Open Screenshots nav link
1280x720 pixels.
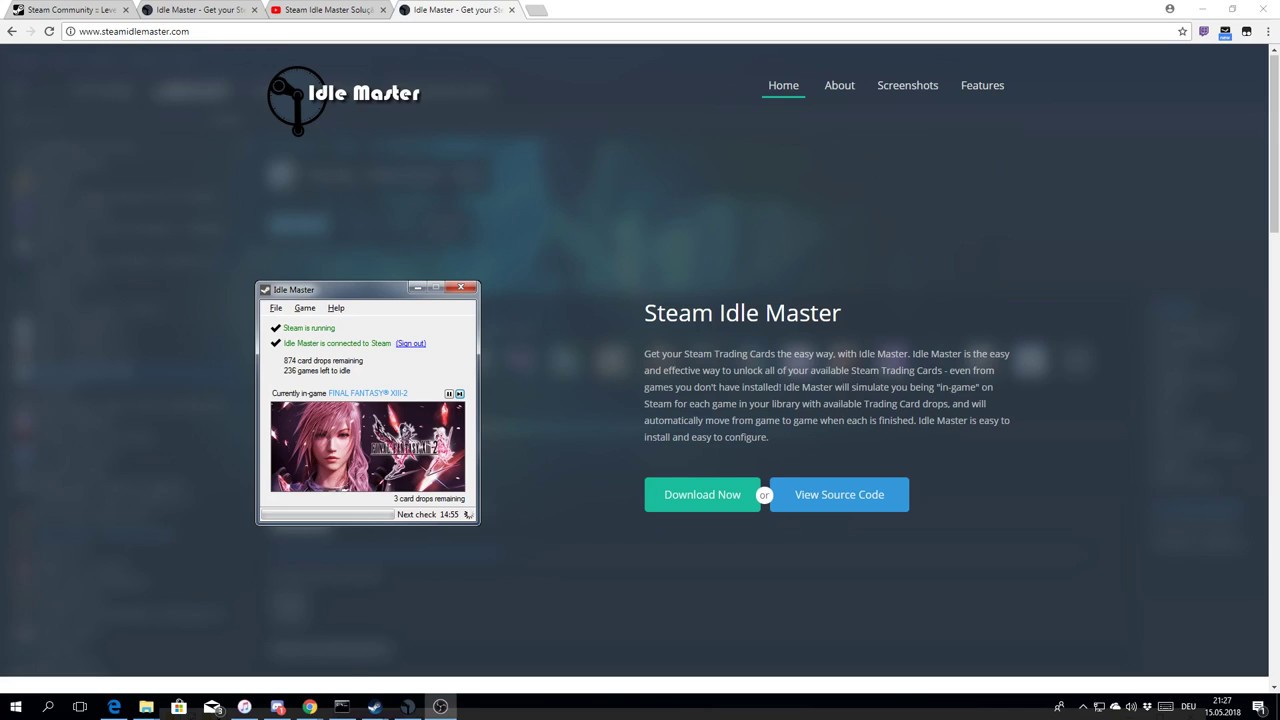(907, 85)
